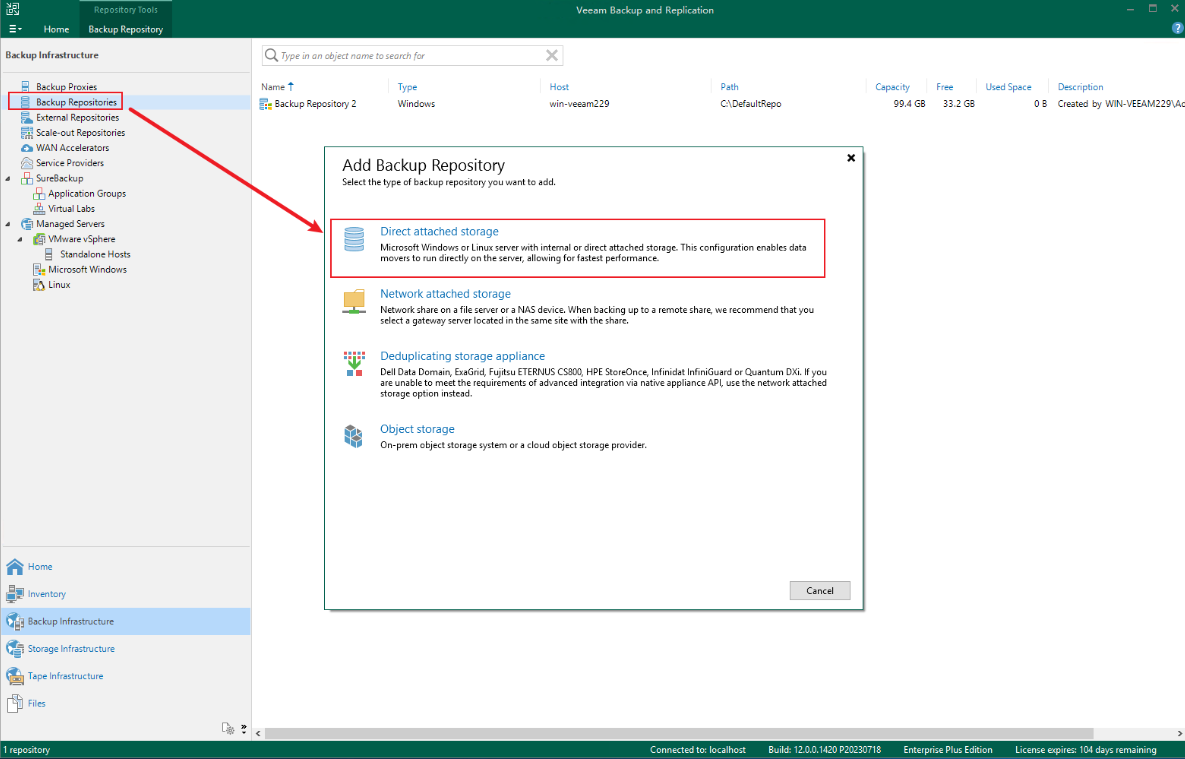
Task: Click the Direct attached storage icon
Action: [354, 239]
